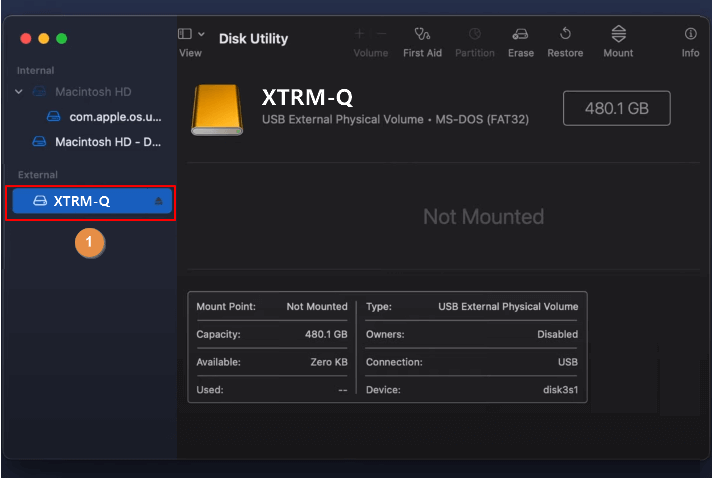Select the com.apple.os.u... snapshot volume
This screenshot has height=478, width=712.
coord(115,117)
